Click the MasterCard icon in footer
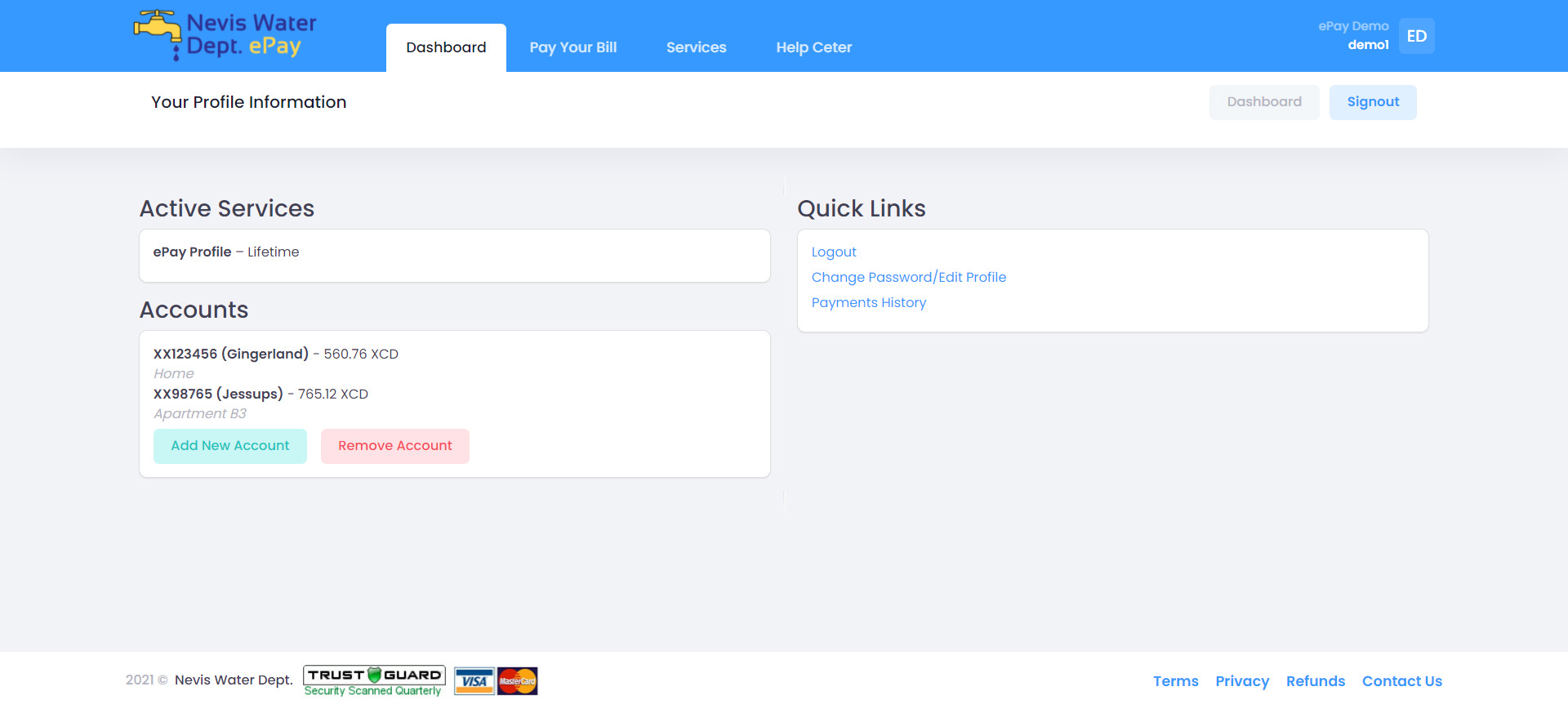Image resolution: width=1568 pixels, height=709 pixels. [x=518, y=681]
